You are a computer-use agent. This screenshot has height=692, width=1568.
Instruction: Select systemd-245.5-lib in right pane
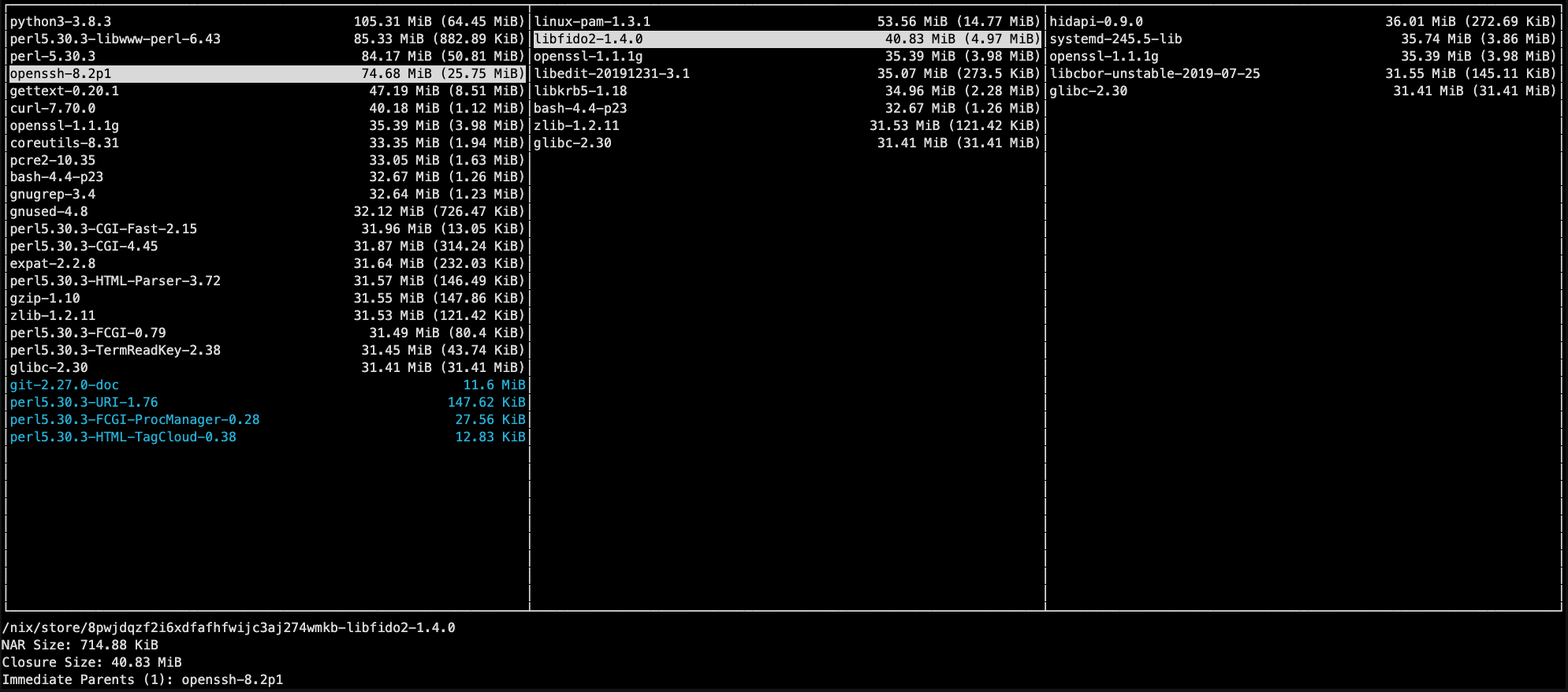(x=1303, y=39)
